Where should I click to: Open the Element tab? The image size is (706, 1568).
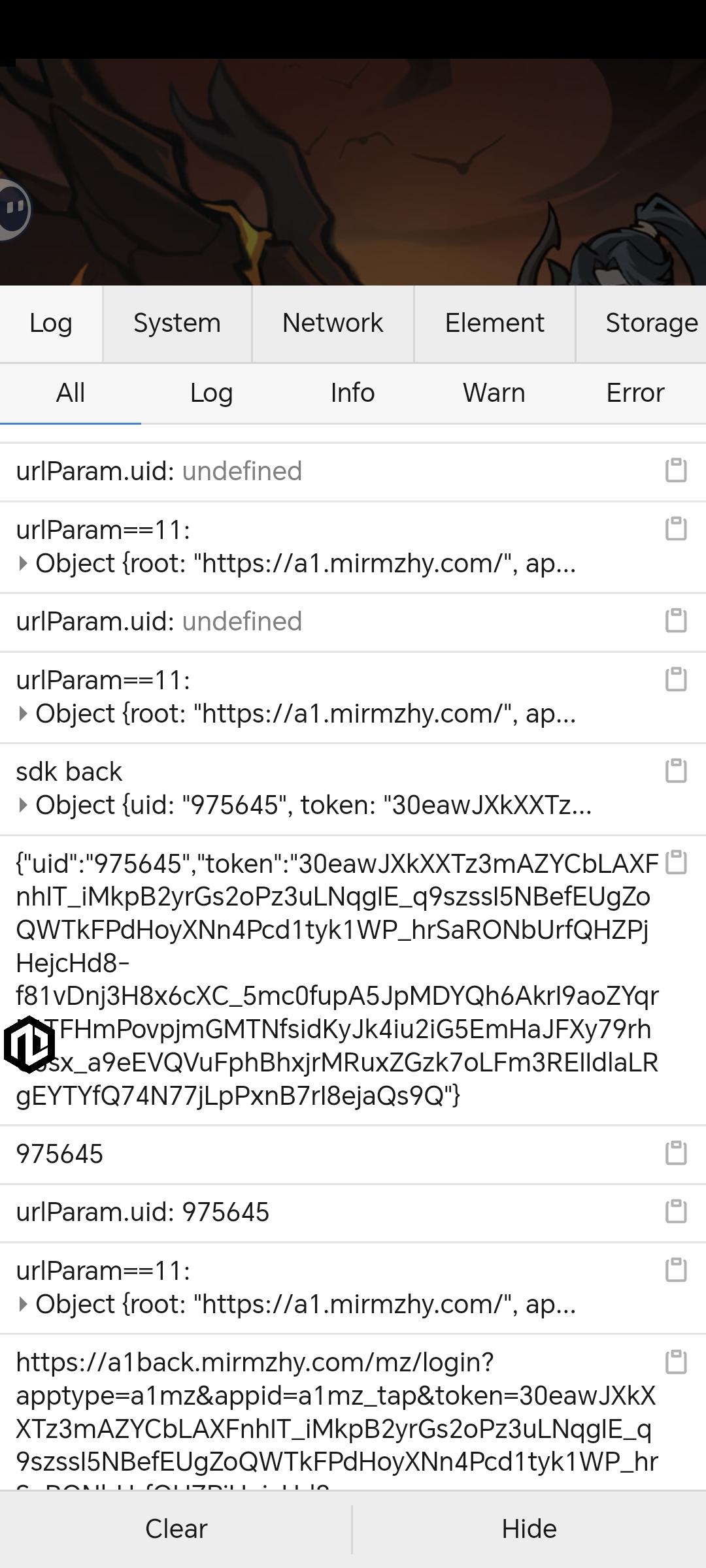tap(495, 323)
